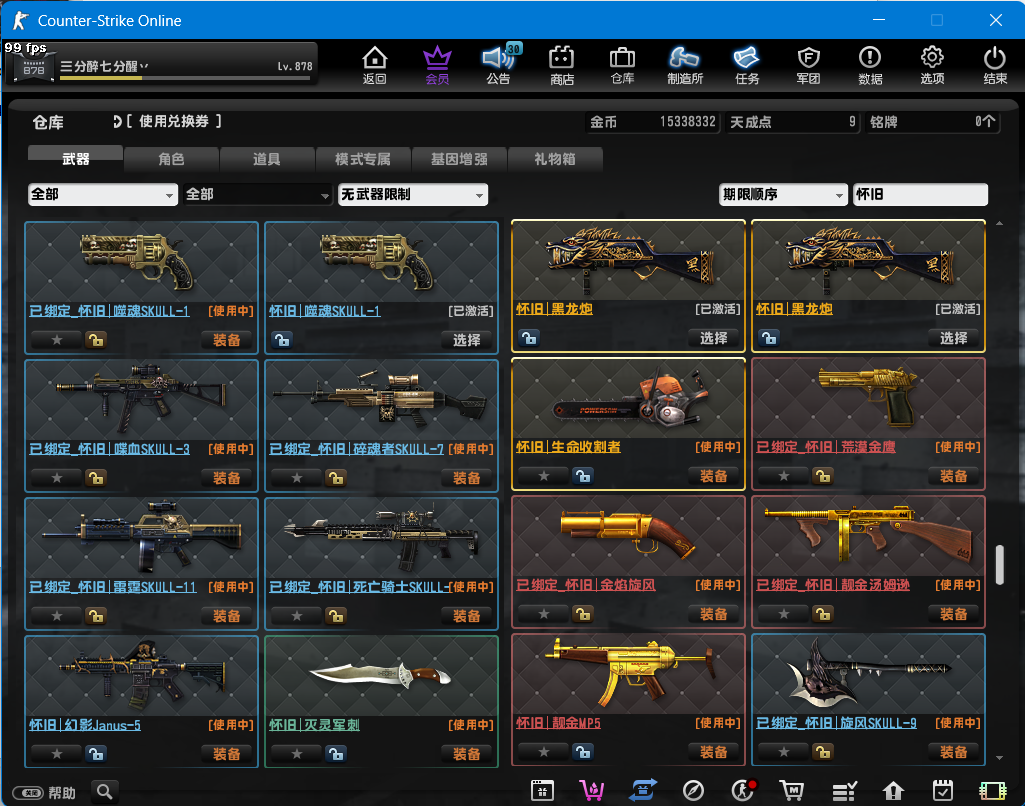Toggle the lock on 已绑定_怀旧|旋风SKULL-9

(x=823, y=752)
